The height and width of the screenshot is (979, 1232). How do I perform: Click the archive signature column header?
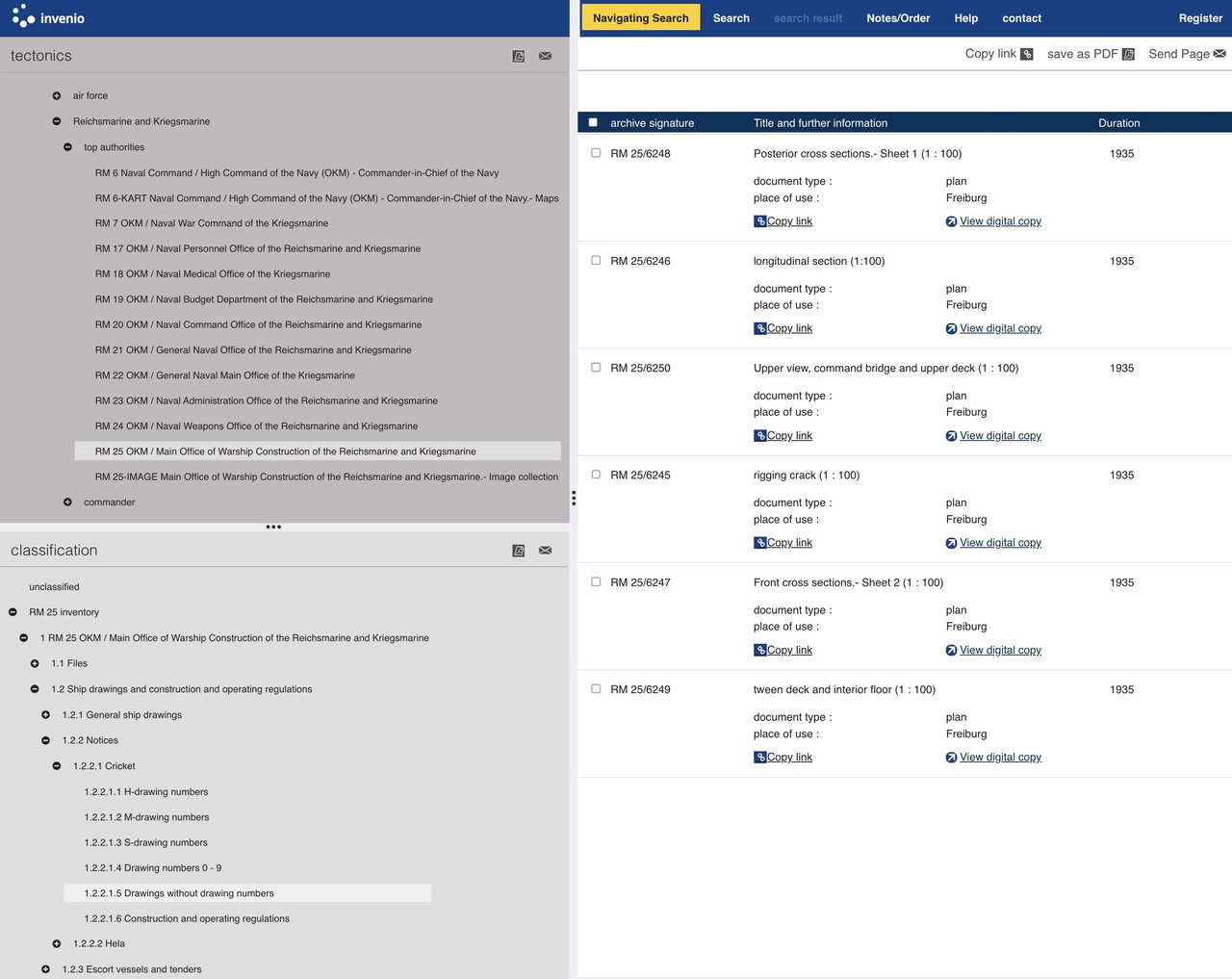(652, 123)
